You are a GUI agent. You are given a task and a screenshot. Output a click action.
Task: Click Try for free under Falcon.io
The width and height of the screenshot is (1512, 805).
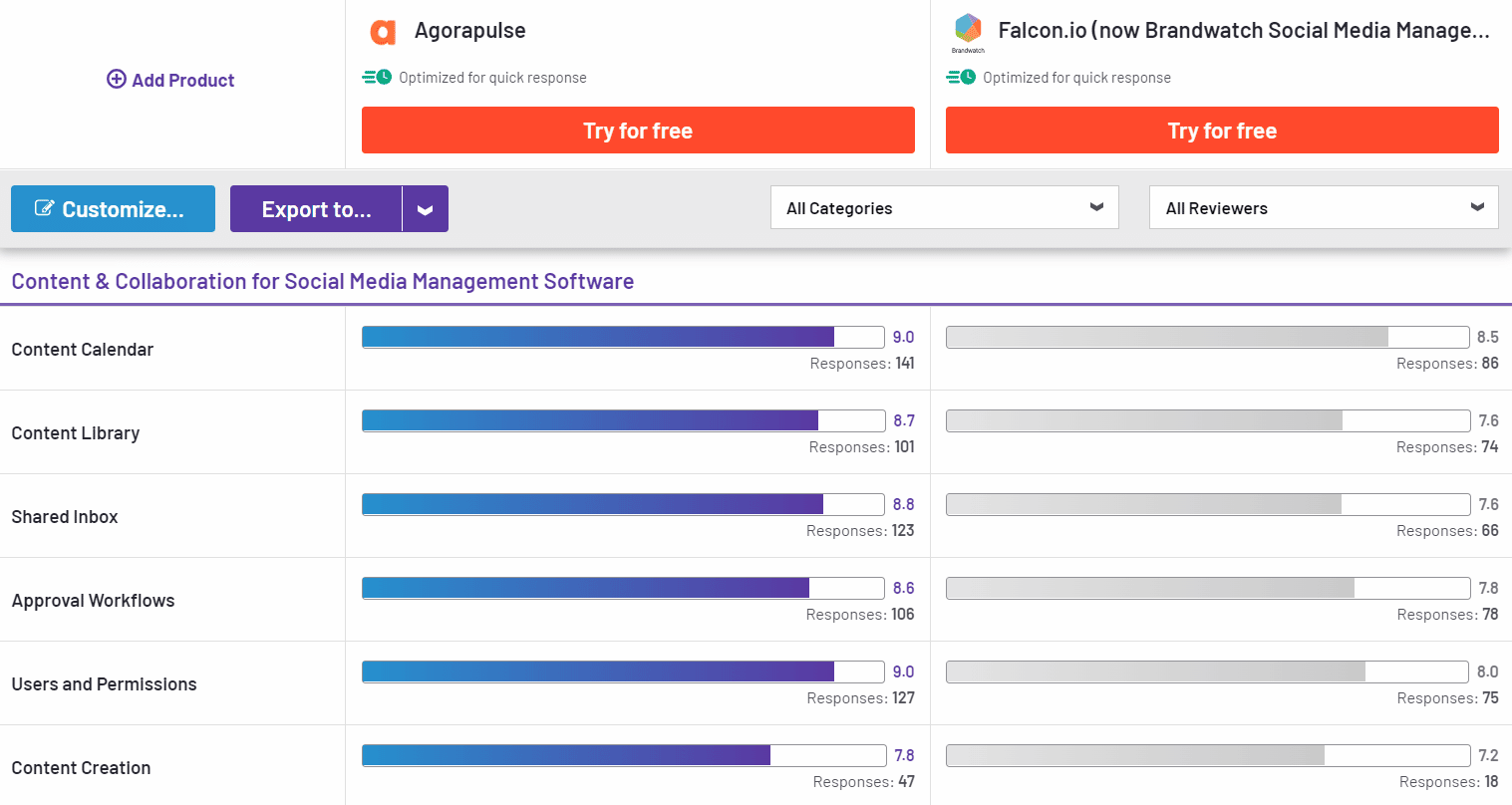pyautogui.click(x=1221, y=130)
